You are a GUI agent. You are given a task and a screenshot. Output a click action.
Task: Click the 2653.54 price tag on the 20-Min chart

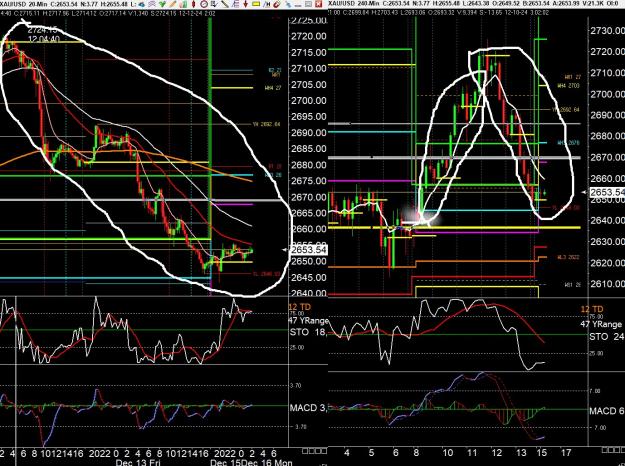tap(309, 250)
